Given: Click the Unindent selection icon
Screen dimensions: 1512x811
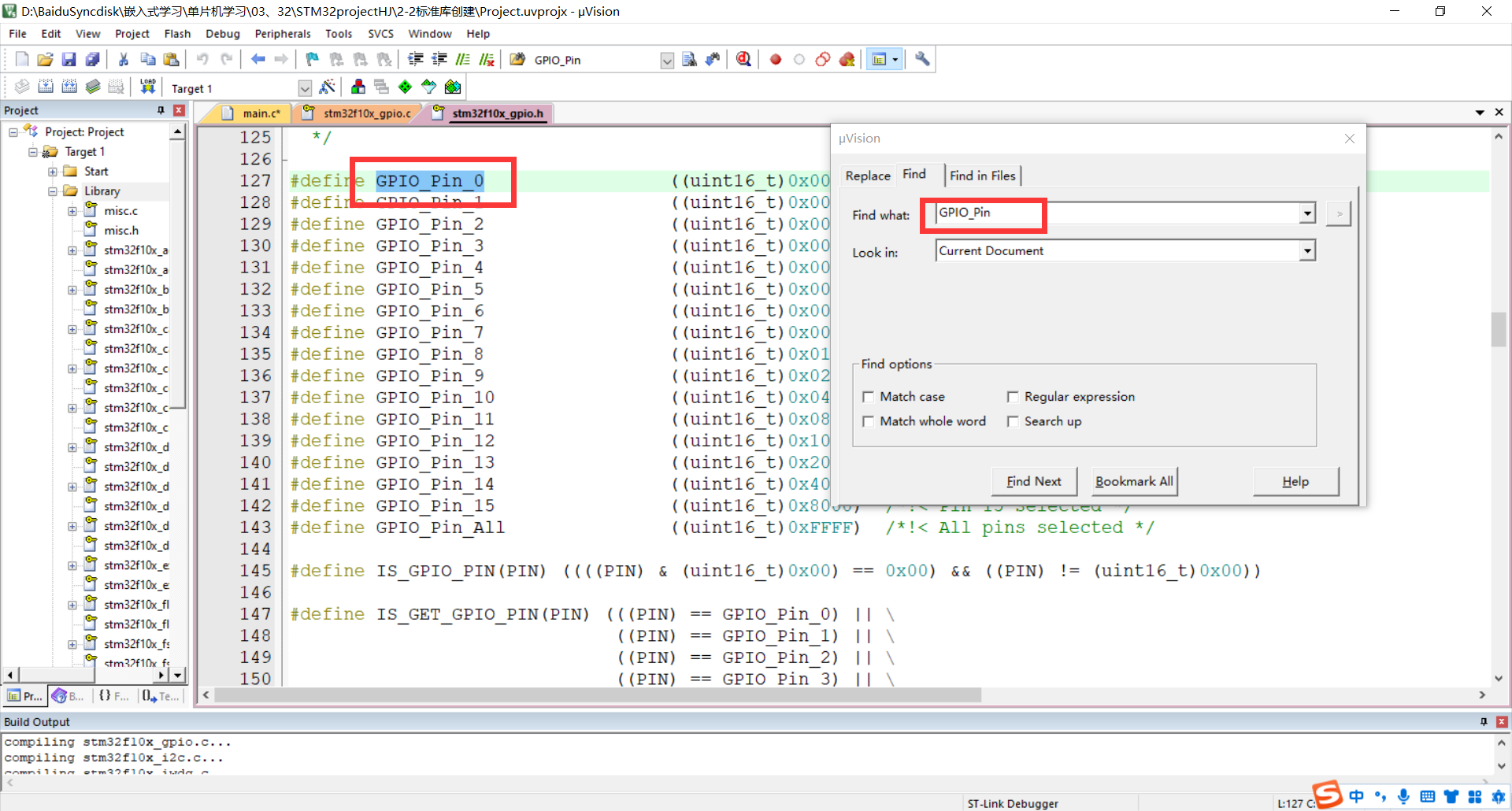Looking at the screenshot, I should [x=439, y=59].
